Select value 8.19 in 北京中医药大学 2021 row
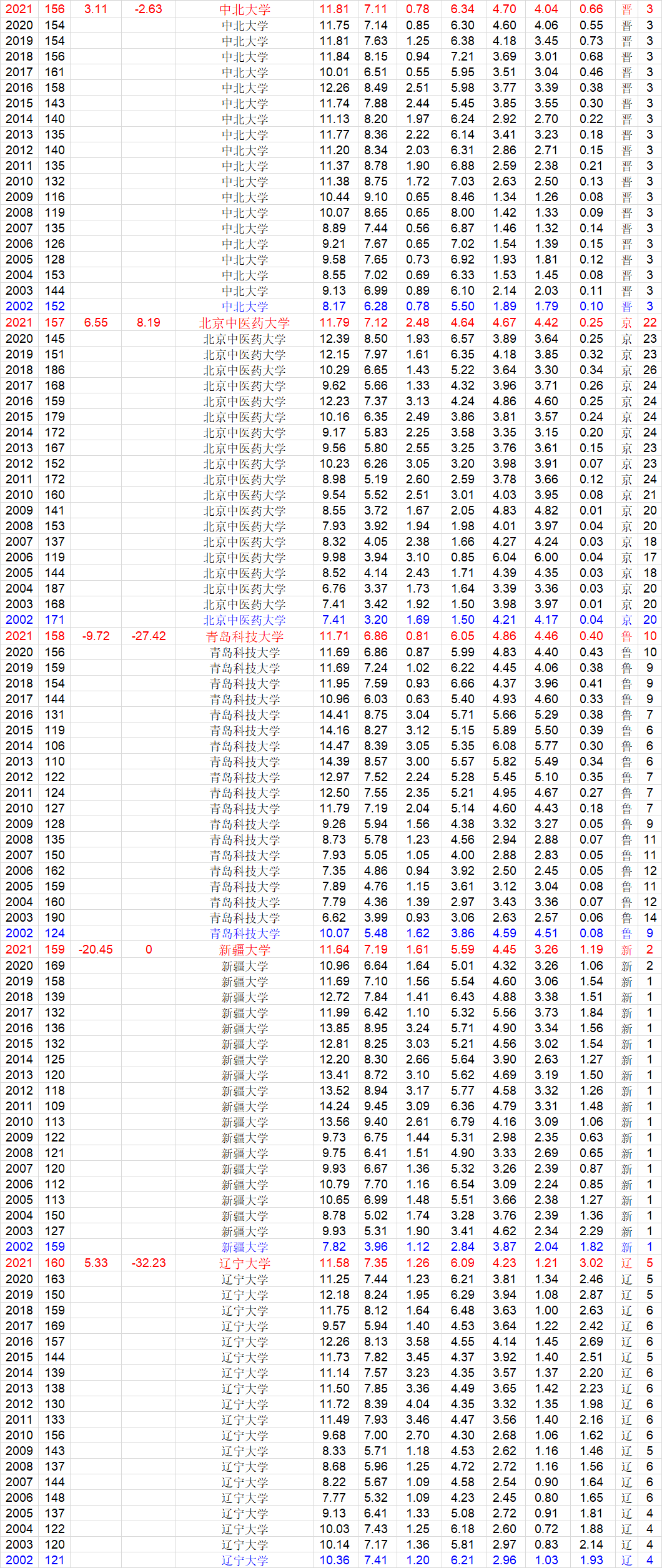 click(x=149, y=323)
